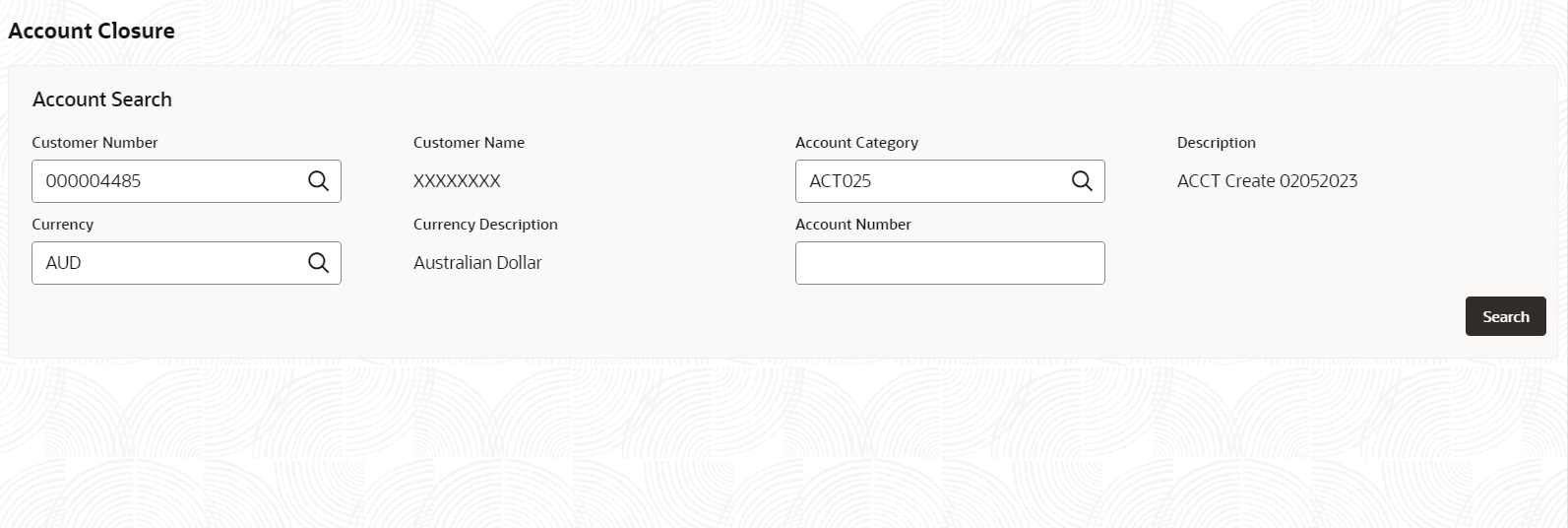Click into the Account Category field ACT025

(x=950, y=181)
